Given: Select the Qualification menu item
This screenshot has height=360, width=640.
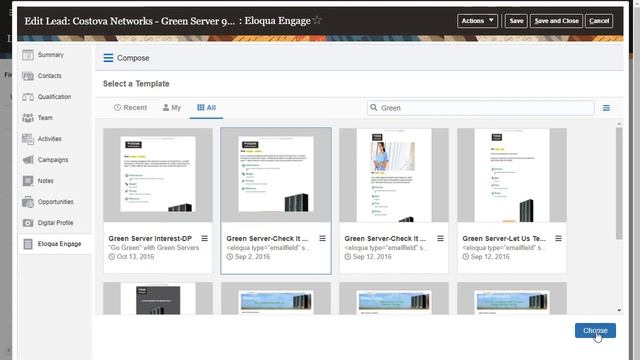Looking at the screenshot, I should click(x=55, y=97).
